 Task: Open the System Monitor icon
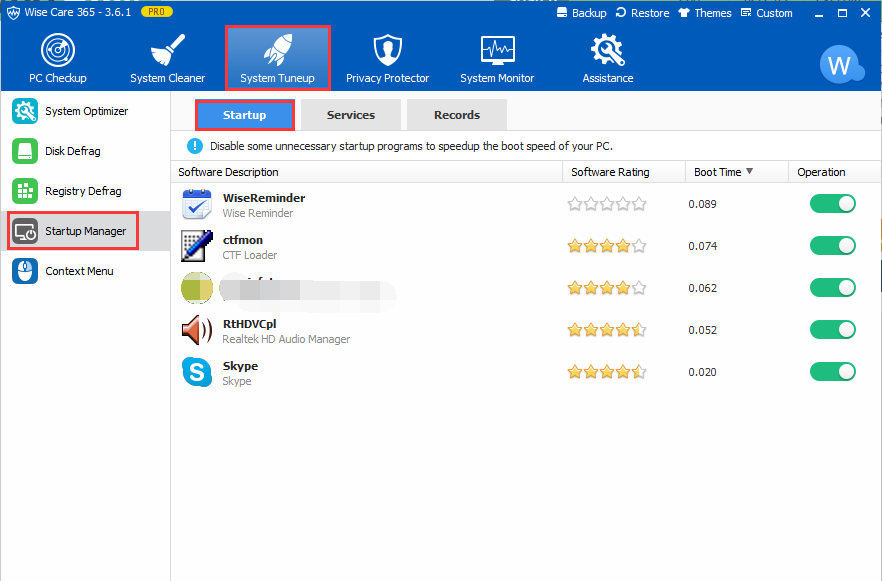pyautogui.click(x=497, y=49)
